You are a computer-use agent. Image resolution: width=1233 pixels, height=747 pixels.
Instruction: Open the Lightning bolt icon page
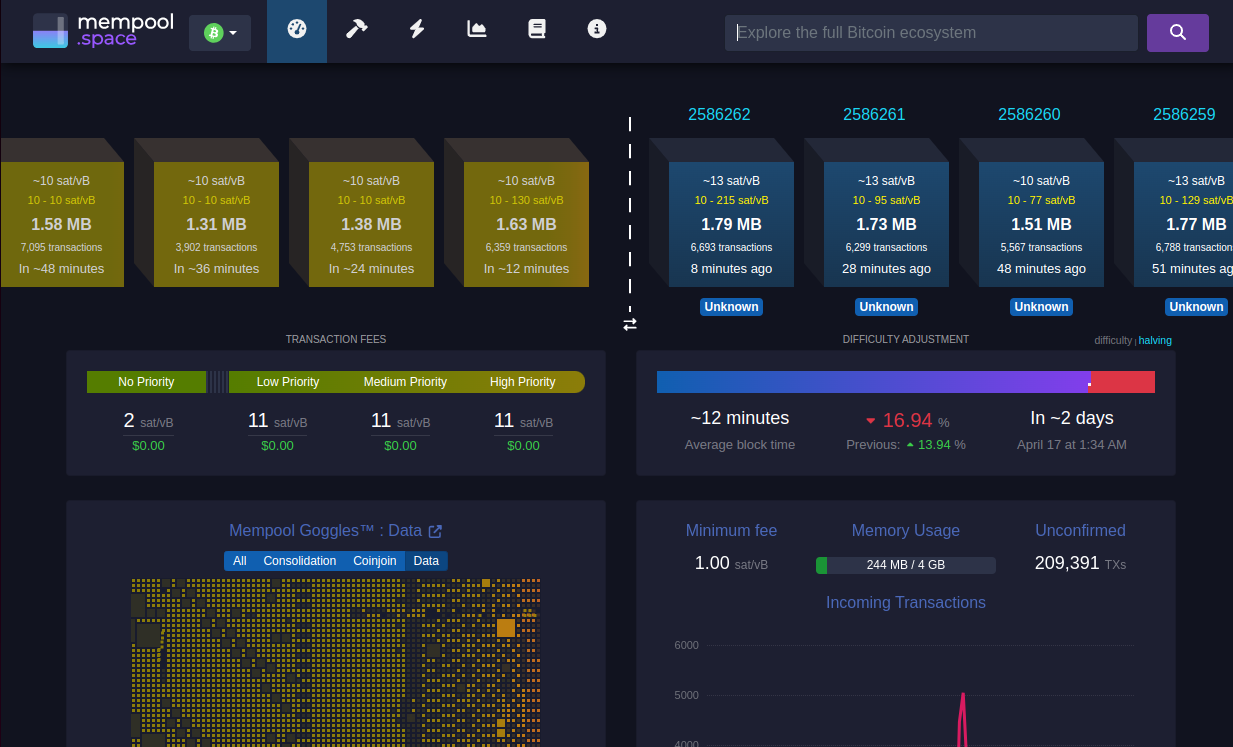tap(417, 30)
